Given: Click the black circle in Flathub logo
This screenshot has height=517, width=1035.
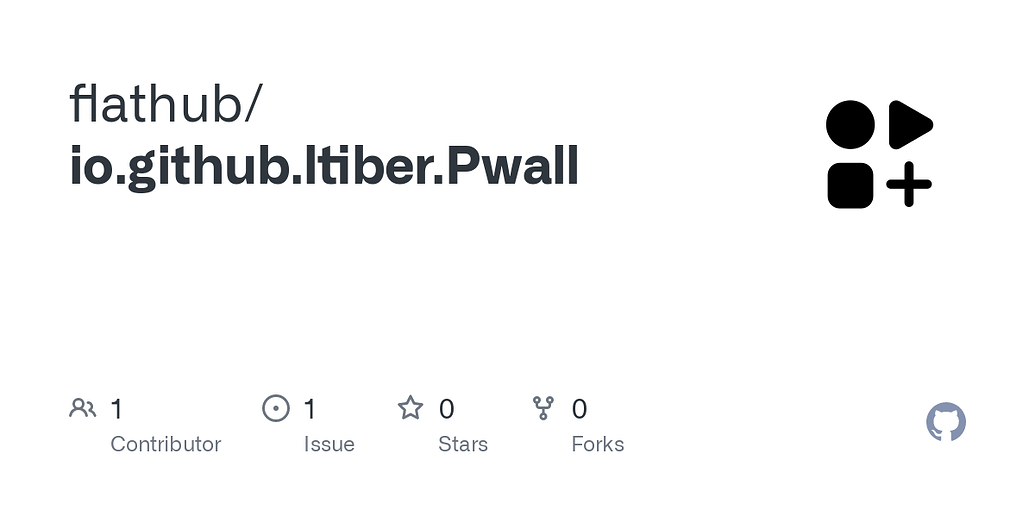Looking at the screenshot, I should [851, 125].
